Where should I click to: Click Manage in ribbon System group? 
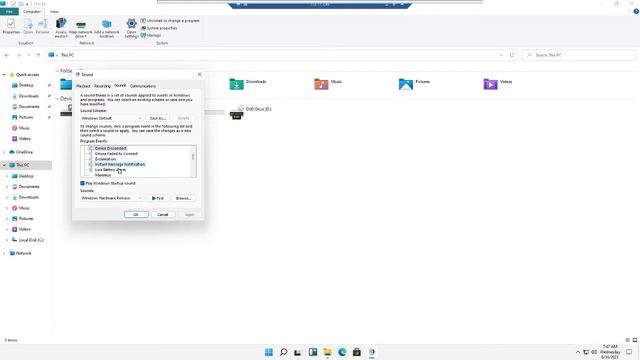tap(151, 35)
